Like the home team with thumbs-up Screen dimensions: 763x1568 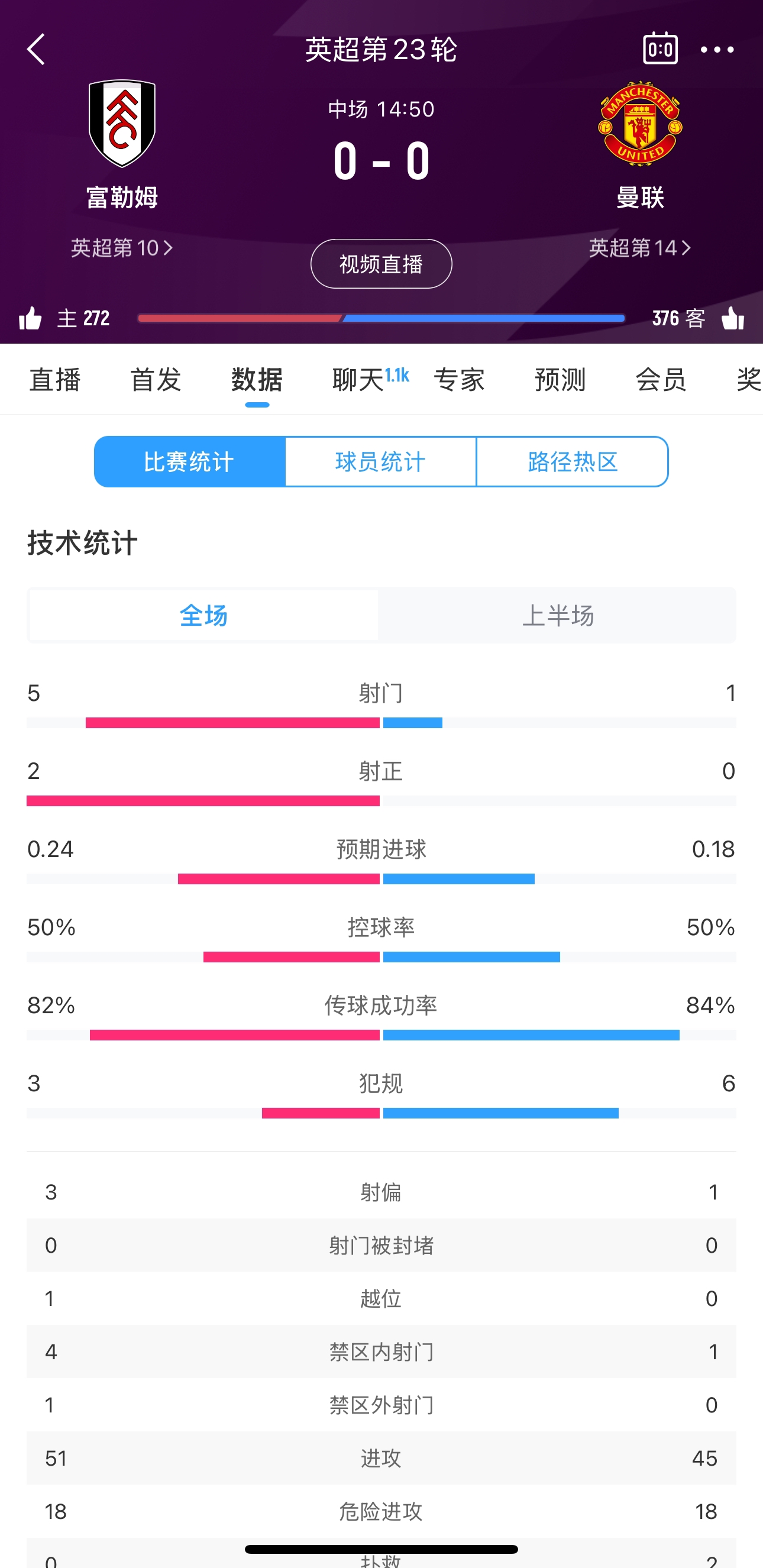30,318
